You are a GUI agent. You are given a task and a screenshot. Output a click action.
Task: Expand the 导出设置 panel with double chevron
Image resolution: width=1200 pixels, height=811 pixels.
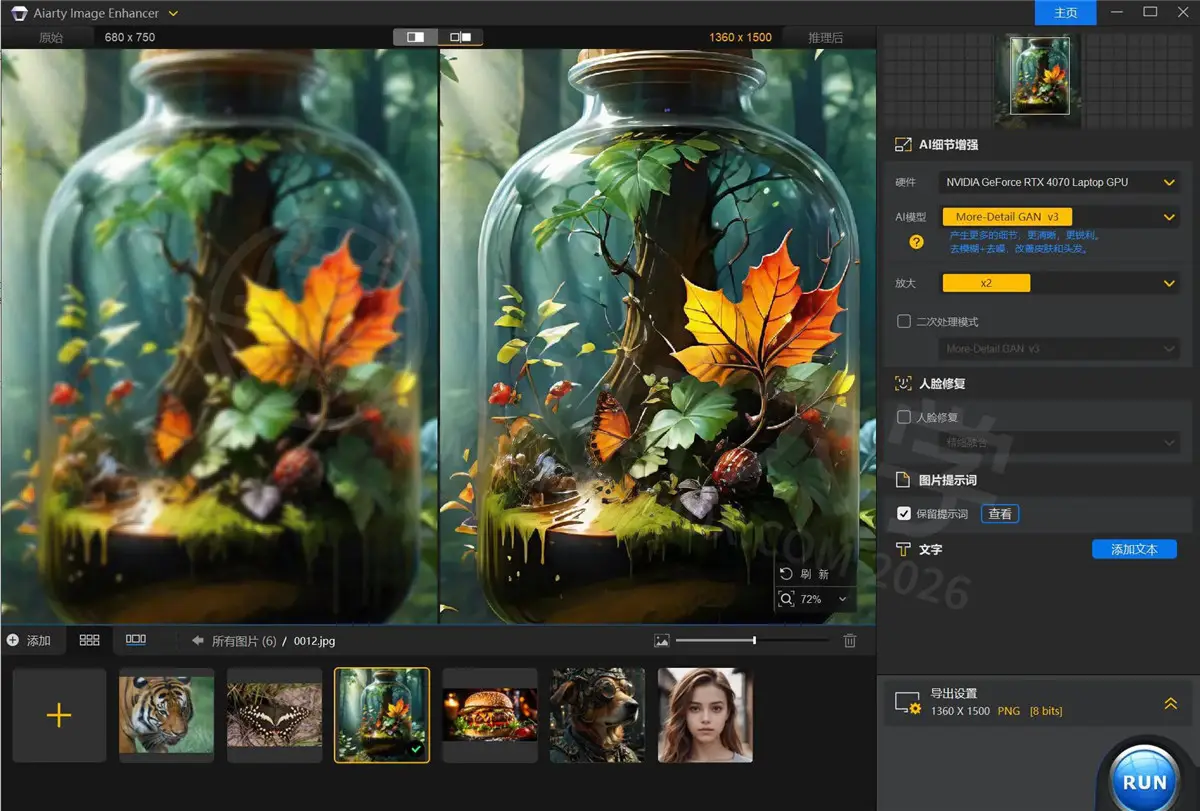(x=1170, y=704)
